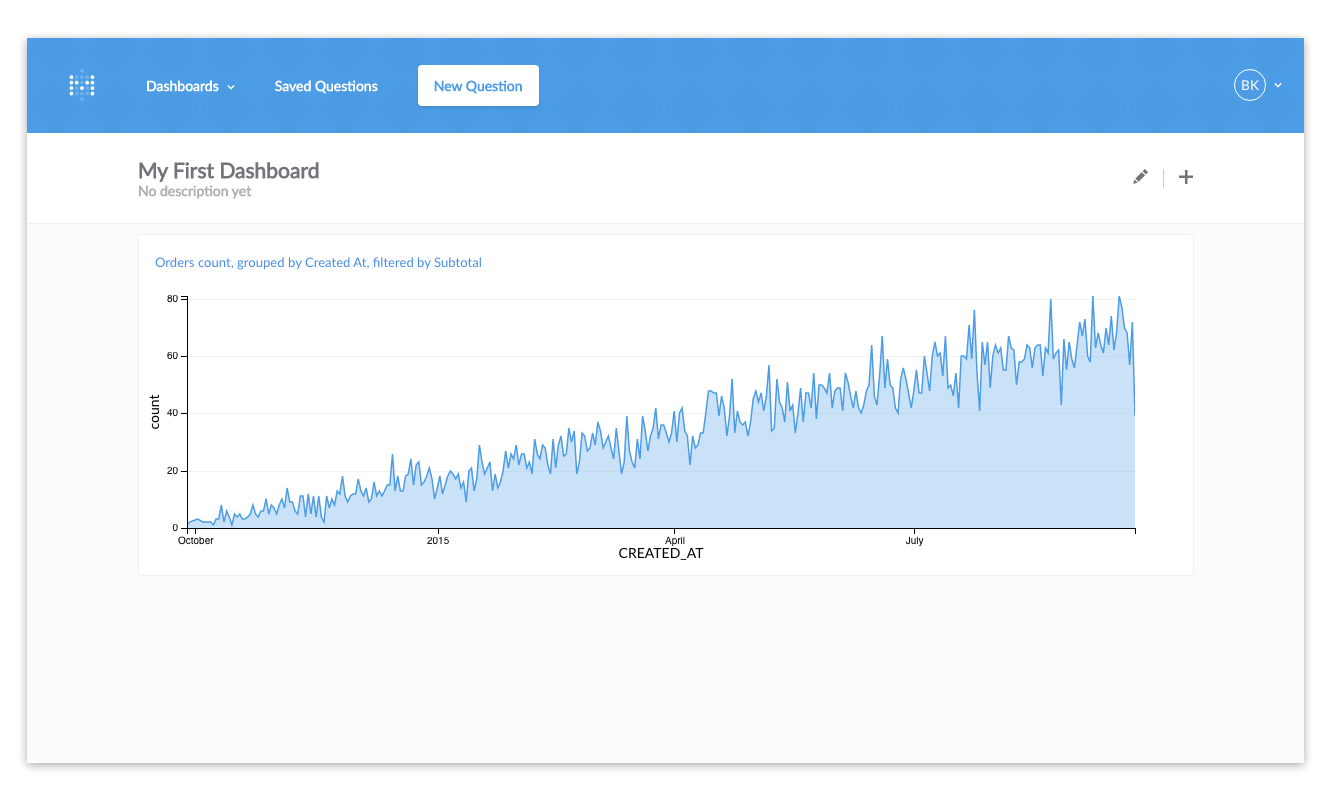Screen dimensions: 1330x800
Task: Click the October label on x-axis
Action: click(x=196, y=541)
